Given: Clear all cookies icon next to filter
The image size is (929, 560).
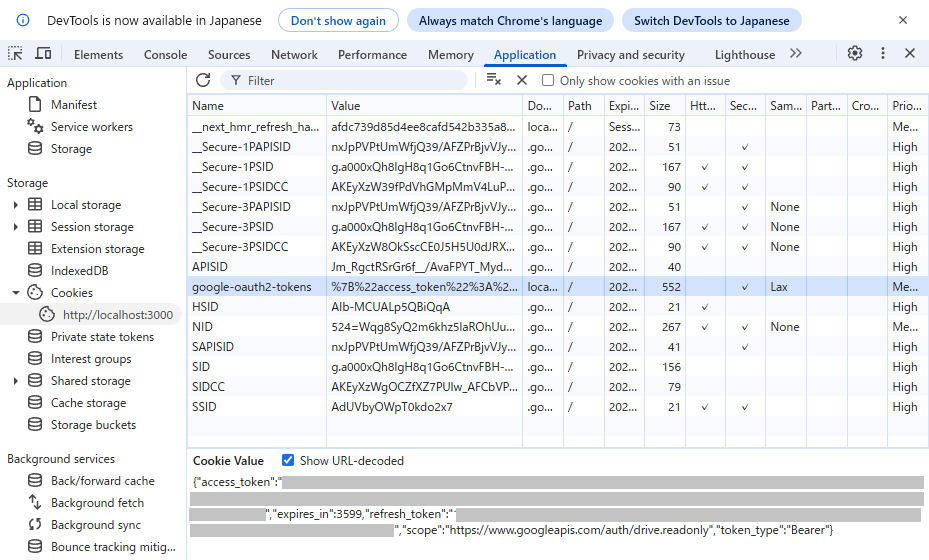Looking at the screenshot, I should tap(494, 80).
